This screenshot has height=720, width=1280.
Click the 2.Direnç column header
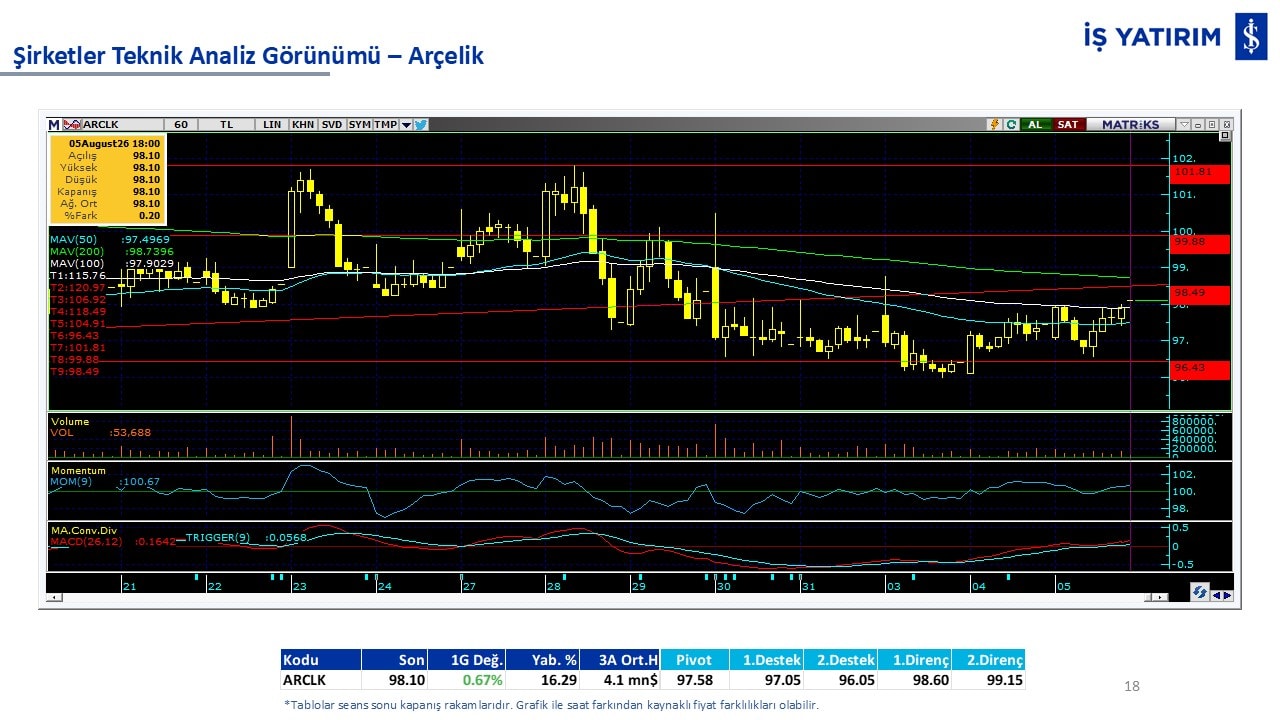pos(988,660)
